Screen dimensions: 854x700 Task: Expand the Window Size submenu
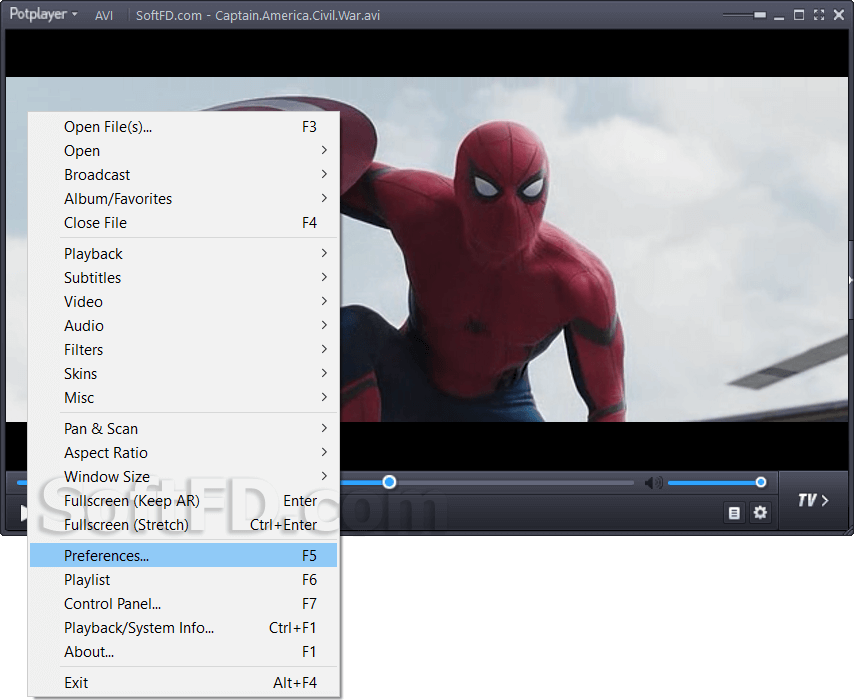click(x=184, y=477)
